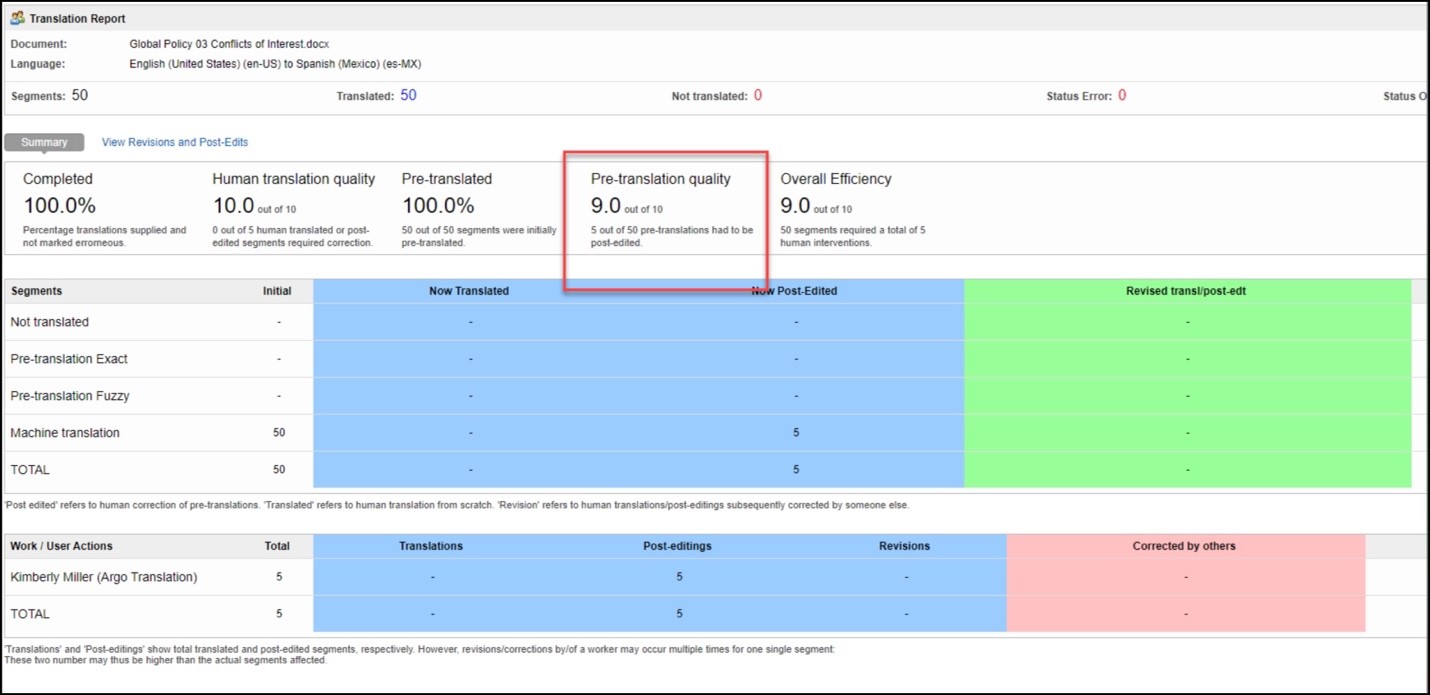Image resolution: width=1430 pixels, height=695 pixels.
Task: Click the red Status Error count
Action: click(x=1122, y=95)
